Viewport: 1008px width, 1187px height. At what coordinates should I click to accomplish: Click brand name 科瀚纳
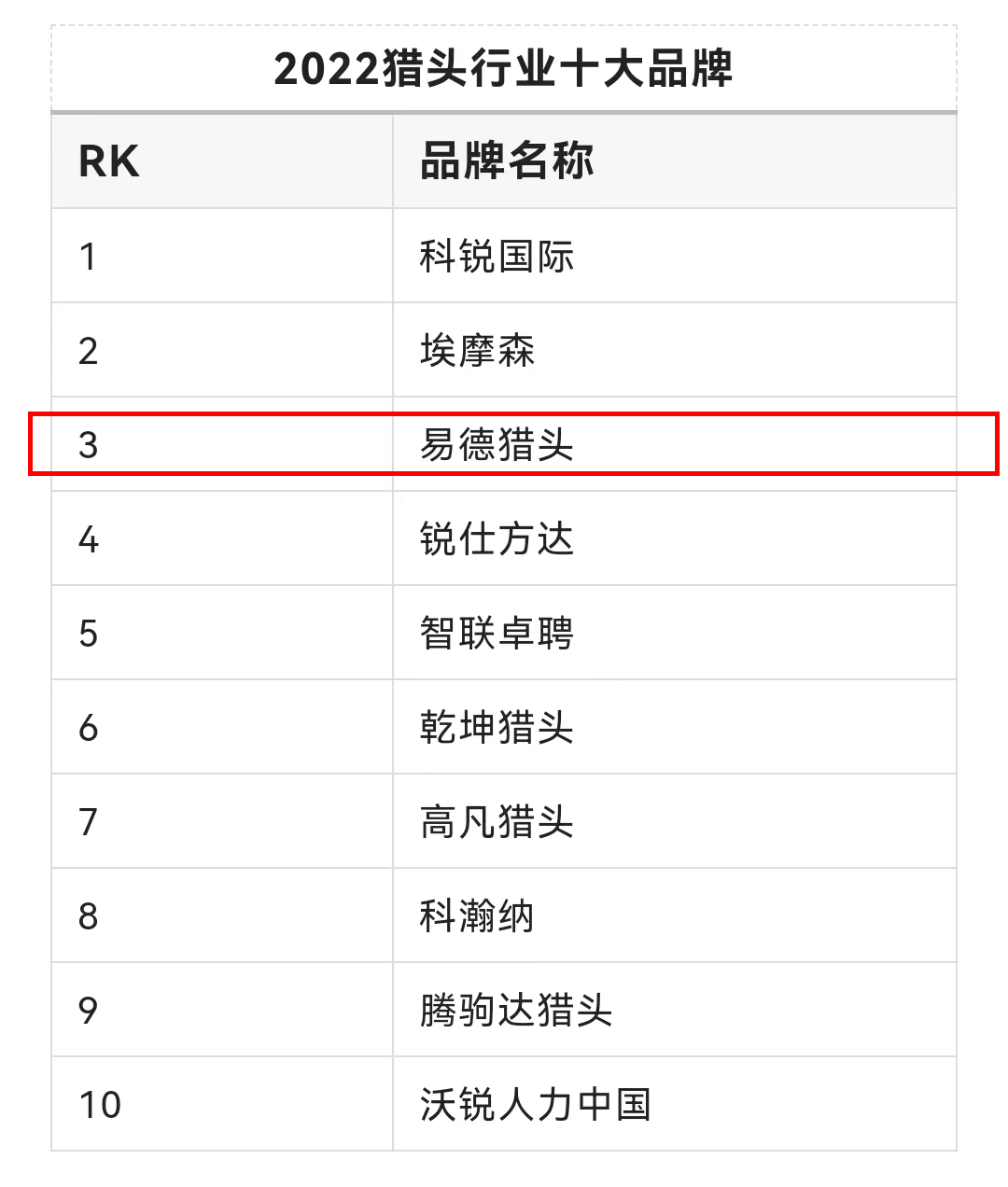pos(477,916)
